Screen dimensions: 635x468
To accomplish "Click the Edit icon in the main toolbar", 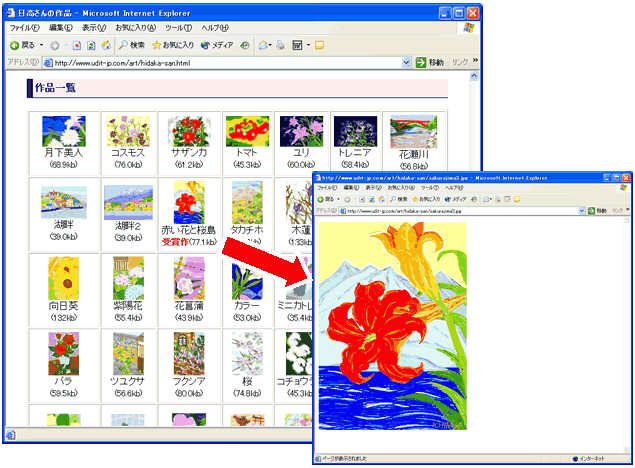I will [x=298, y=45].
